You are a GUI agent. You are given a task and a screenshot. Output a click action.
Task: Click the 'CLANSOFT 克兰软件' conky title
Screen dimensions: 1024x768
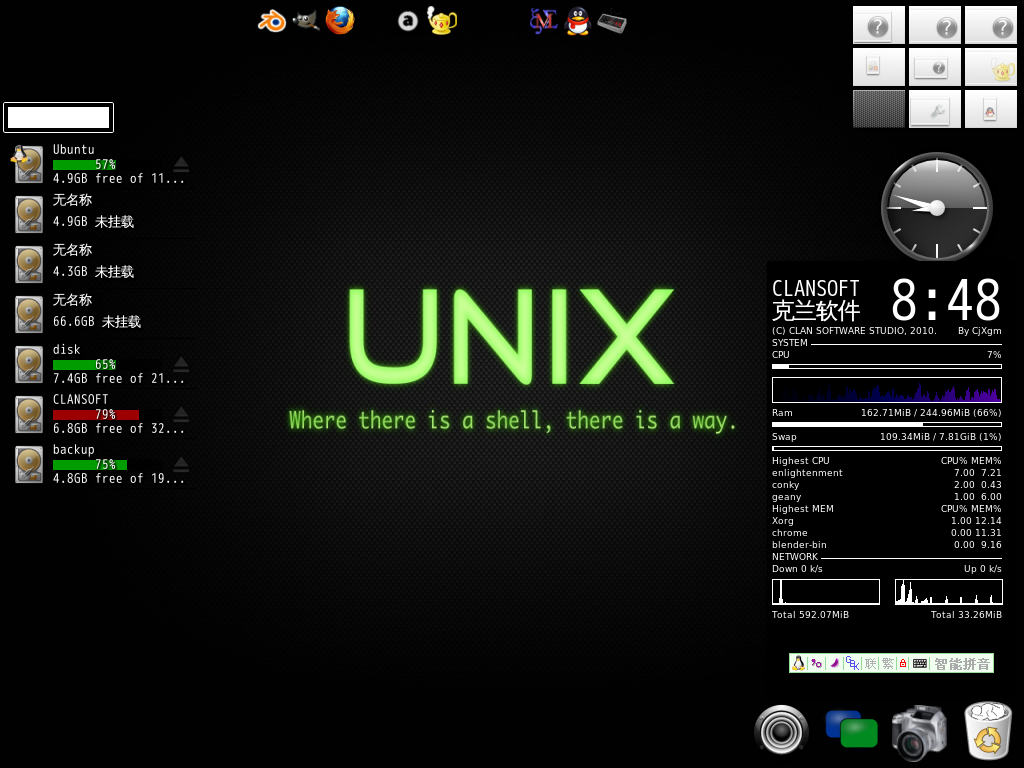(x=816, y=300)
